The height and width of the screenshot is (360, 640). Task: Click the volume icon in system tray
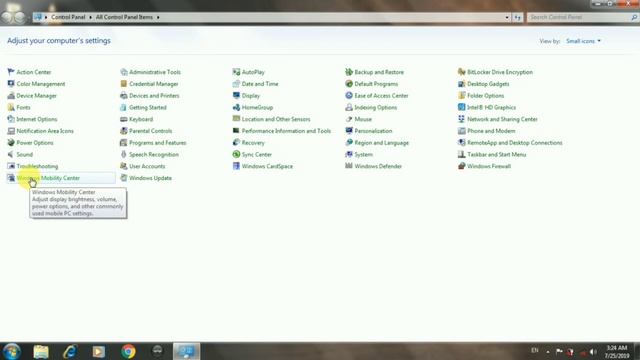click(593, 351)
